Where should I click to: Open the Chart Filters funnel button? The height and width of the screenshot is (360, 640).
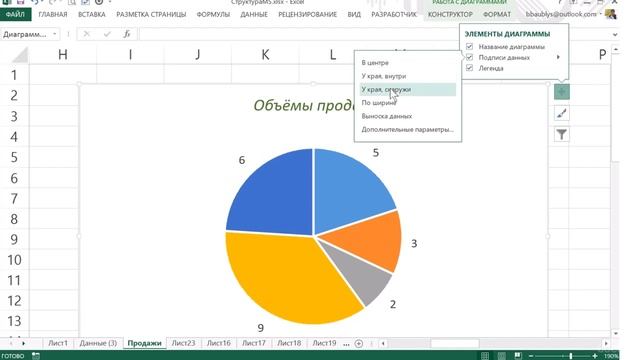pyautogui.click(x=562, y=134)
